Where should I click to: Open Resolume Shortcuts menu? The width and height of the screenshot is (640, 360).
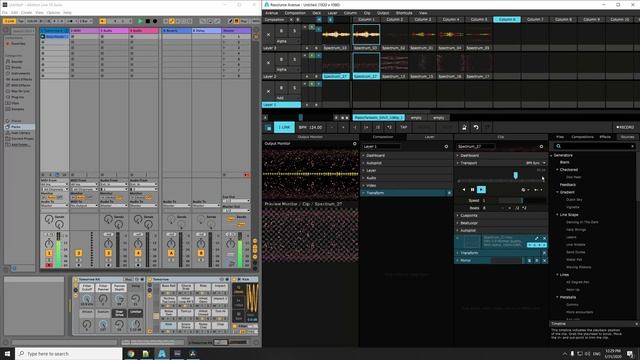click(x=404, y=13)
